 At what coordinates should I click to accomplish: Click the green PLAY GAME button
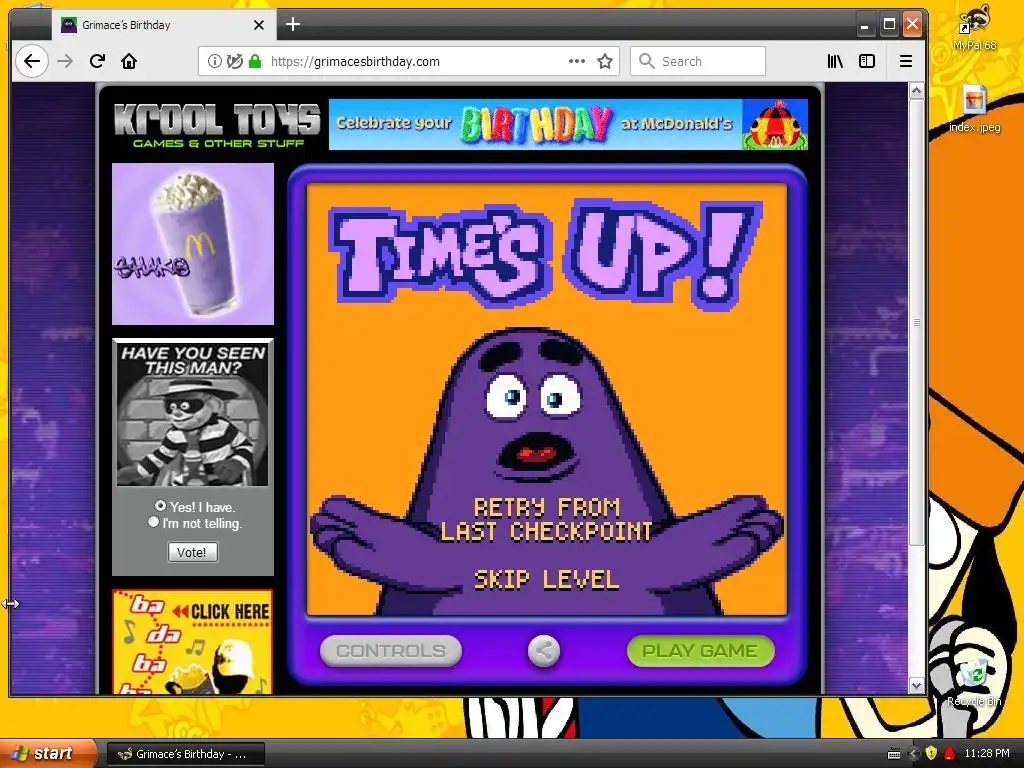[x=700, y=651]
